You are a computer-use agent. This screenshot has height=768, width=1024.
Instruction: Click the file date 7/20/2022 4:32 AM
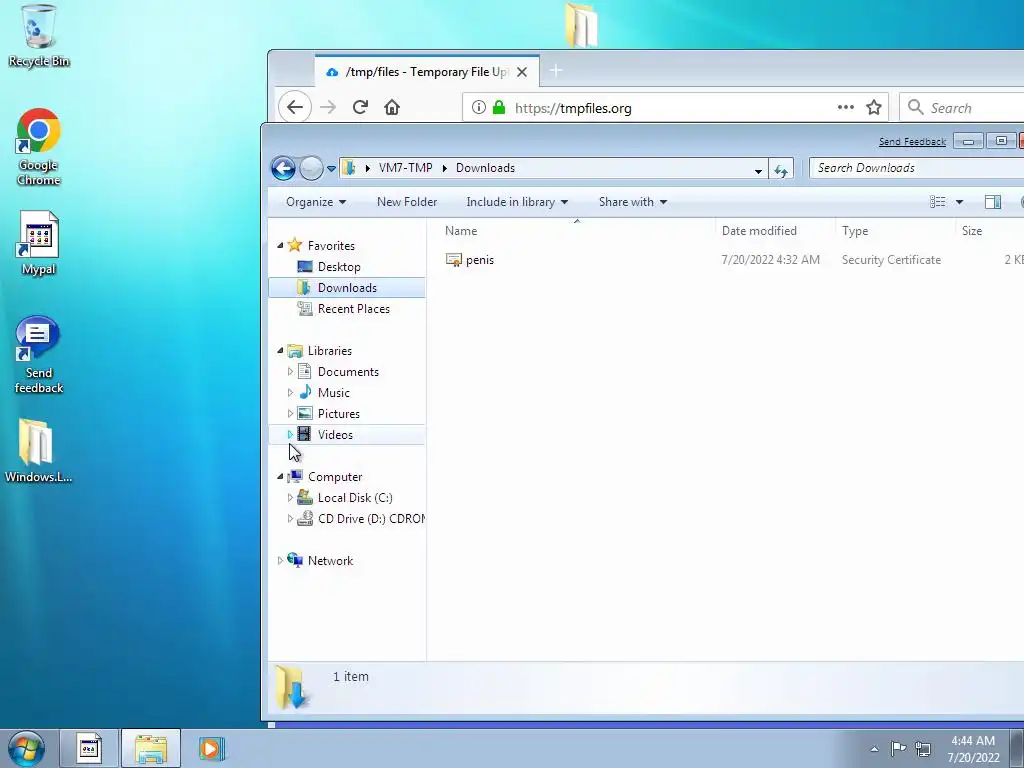tap(771, 260)
